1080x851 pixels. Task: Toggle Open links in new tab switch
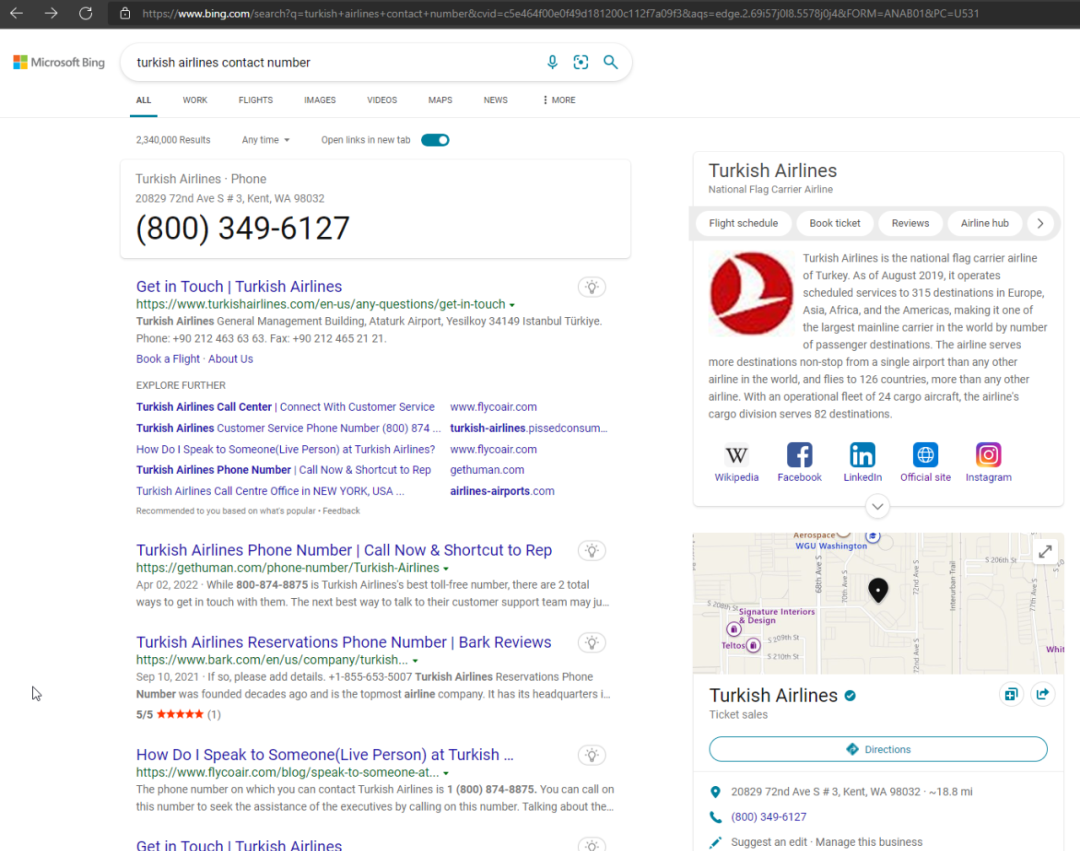pyautogui.click(x=435, y=140)
